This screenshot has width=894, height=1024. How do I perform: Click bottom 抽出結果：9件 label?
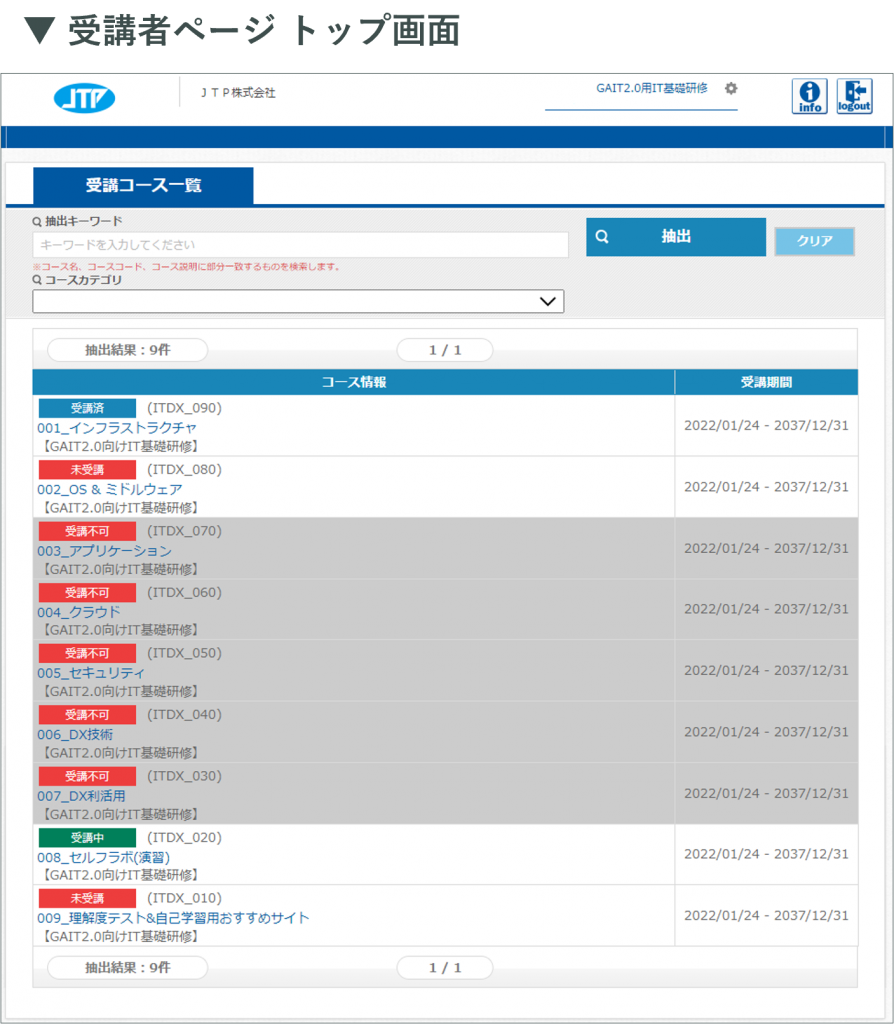tap(127, 968)
